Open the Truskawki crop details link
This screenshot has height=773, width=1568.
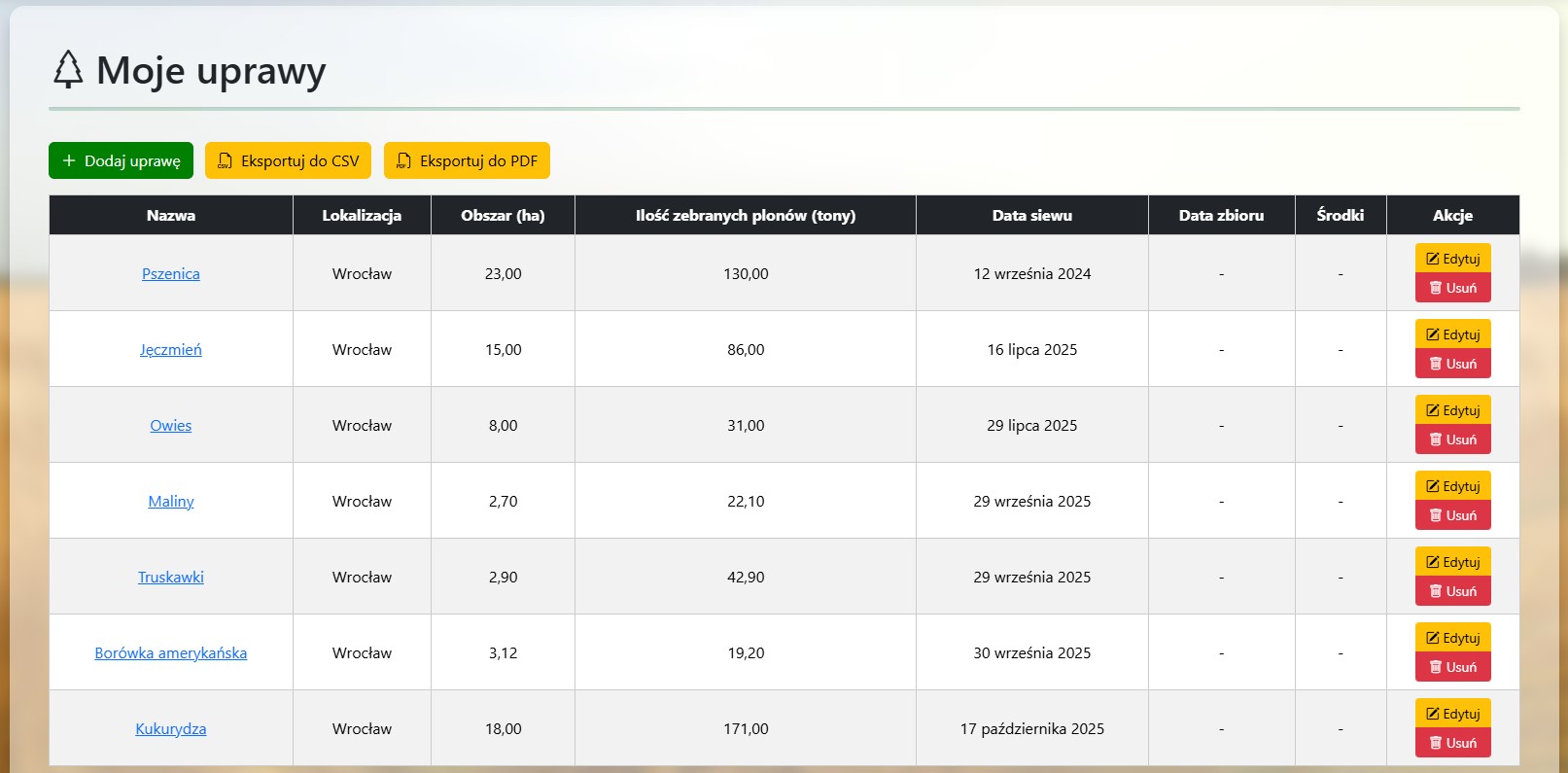click(171, 578)
